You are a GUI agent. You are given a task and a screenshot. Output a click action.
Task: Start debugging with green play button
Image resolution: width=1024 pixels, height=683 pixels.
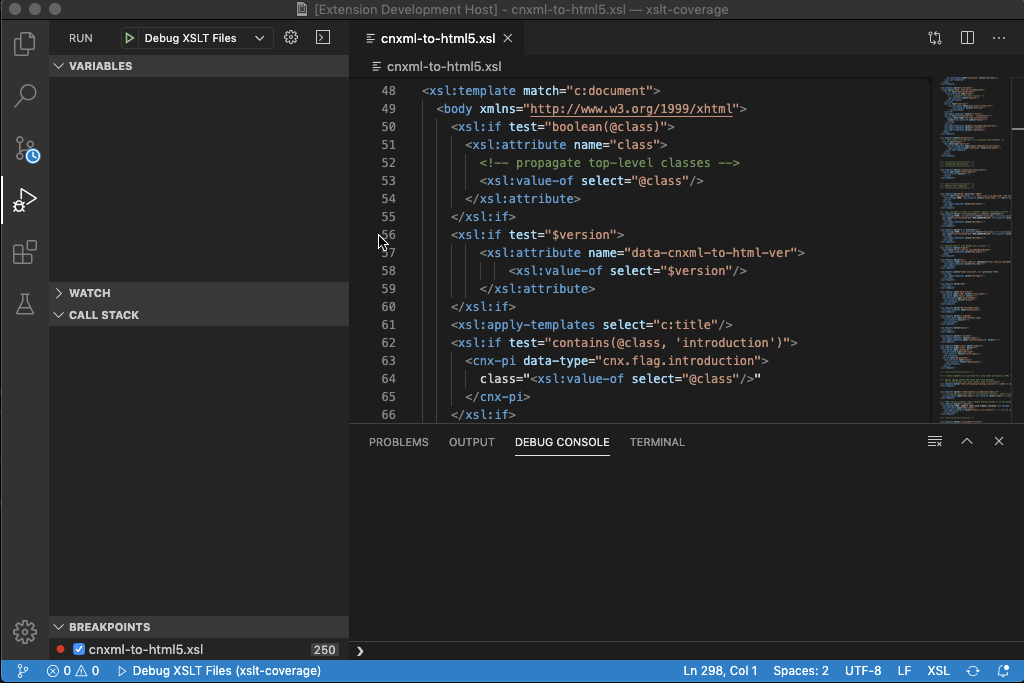pyautogui.click(x=129, y=38)
